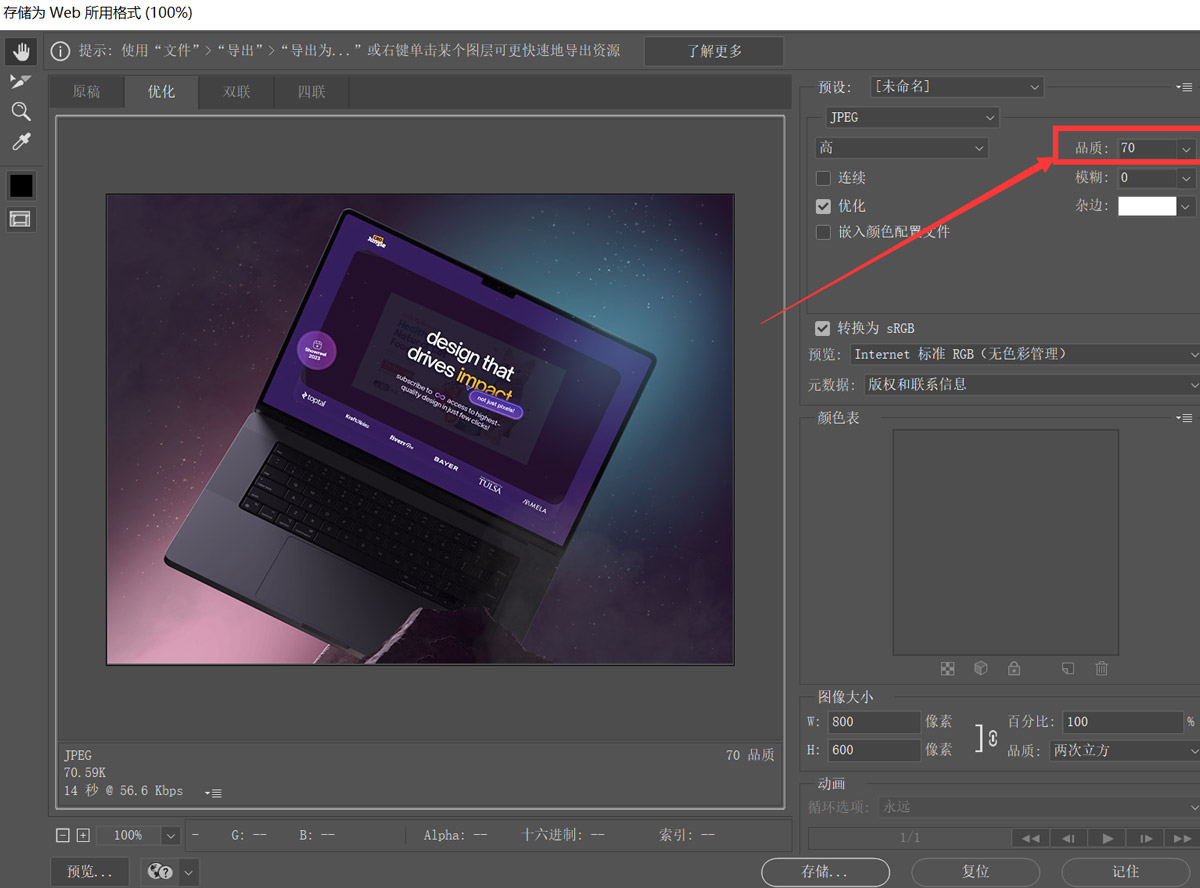
Task: Click the add new color icon
Action: pos(1068,668)
